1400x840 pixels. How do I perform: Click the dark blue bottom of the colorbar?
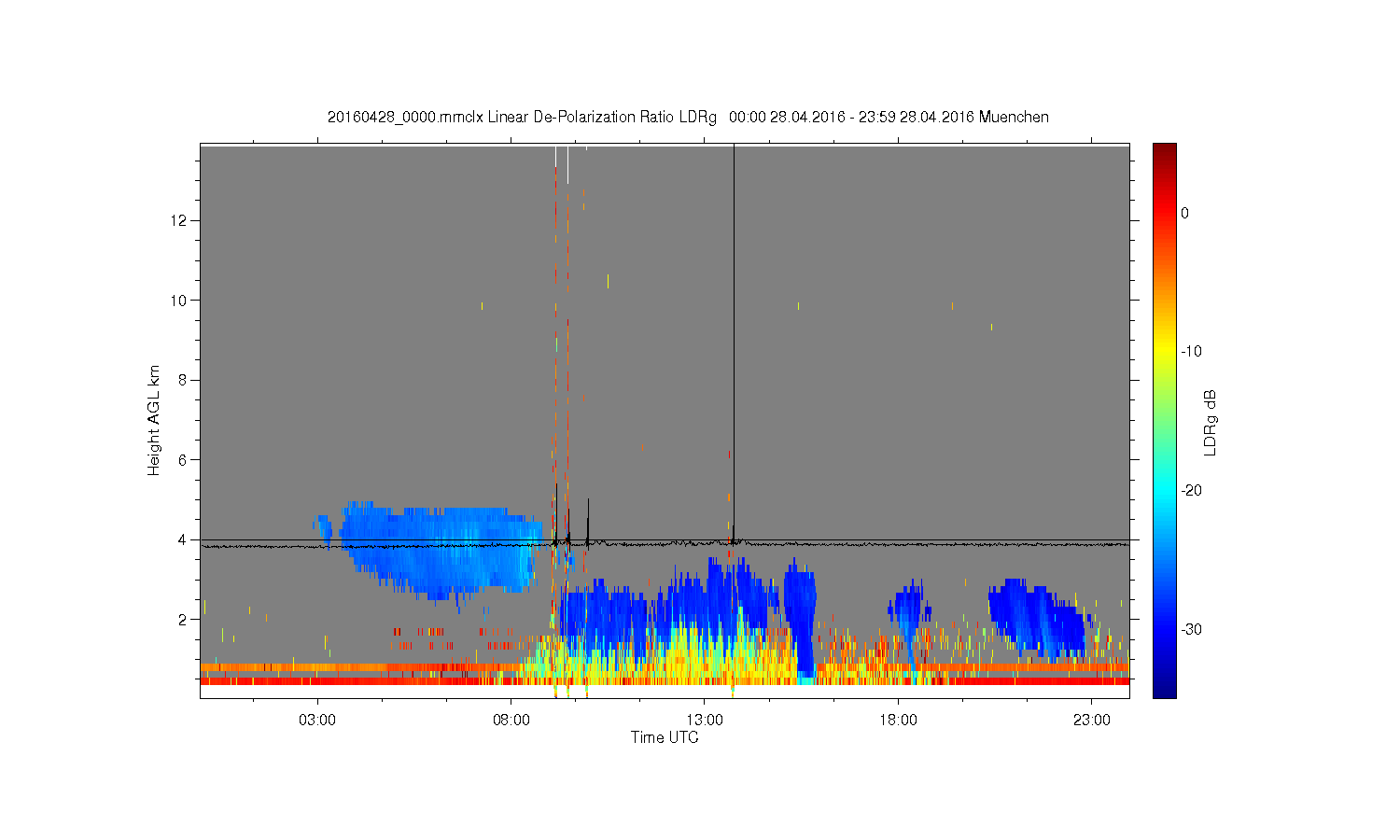click(1165, 689)
